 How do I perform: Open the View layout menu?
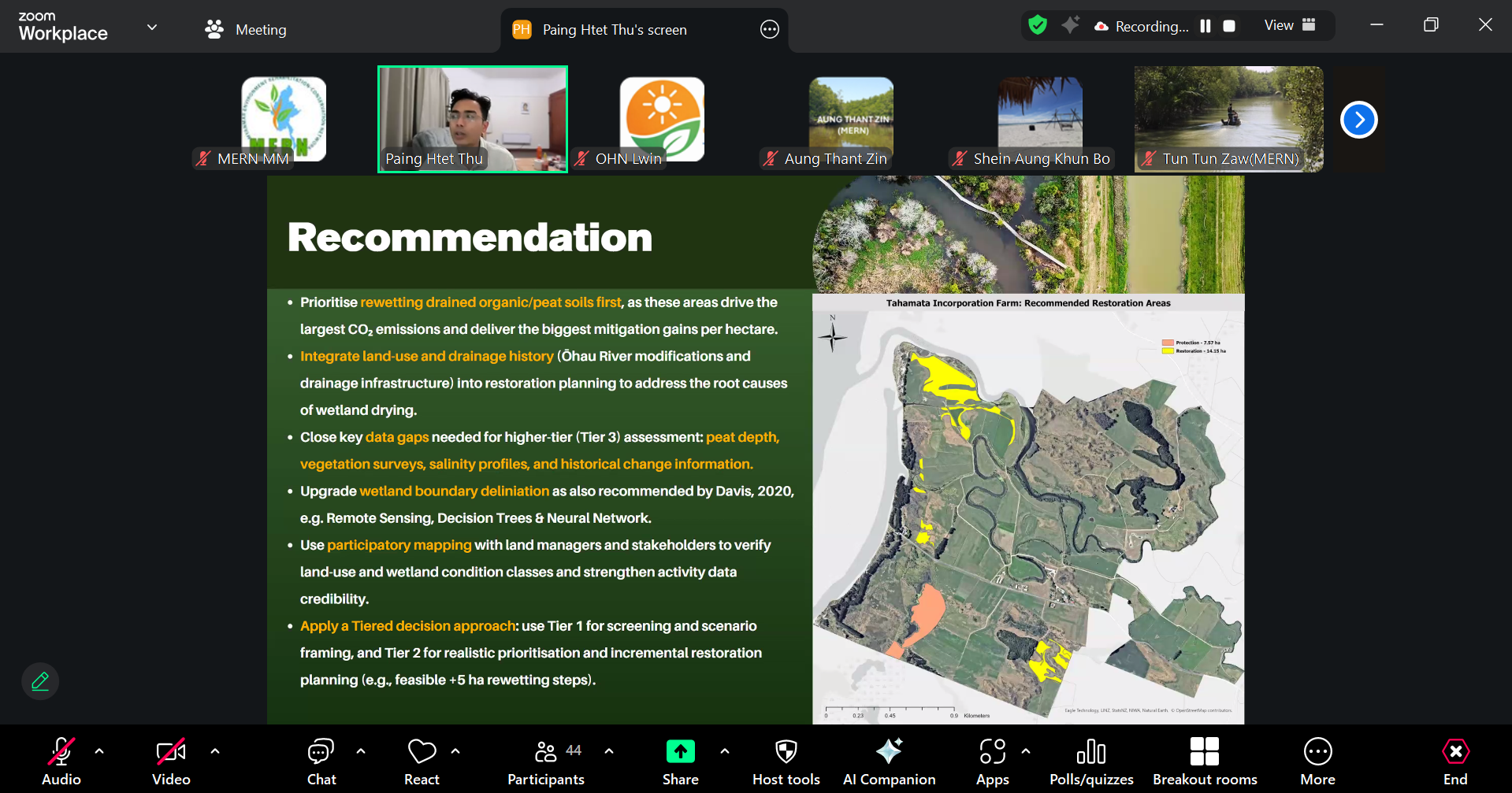[1290, 25]
